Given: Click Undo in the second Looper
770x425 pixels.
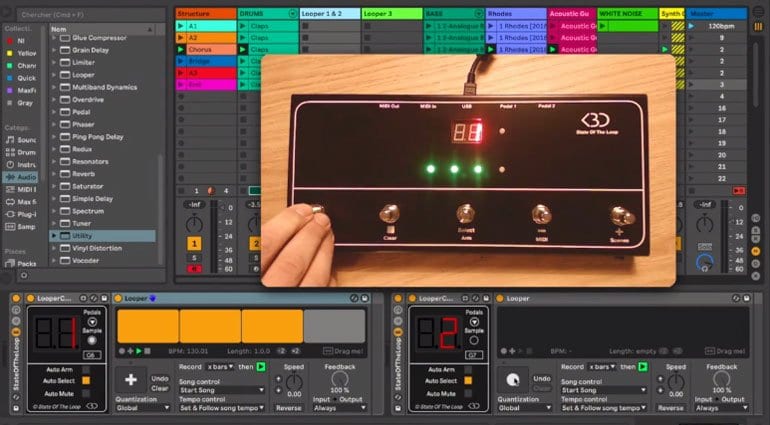Looking at the screenshot, I should pos(542,378).
